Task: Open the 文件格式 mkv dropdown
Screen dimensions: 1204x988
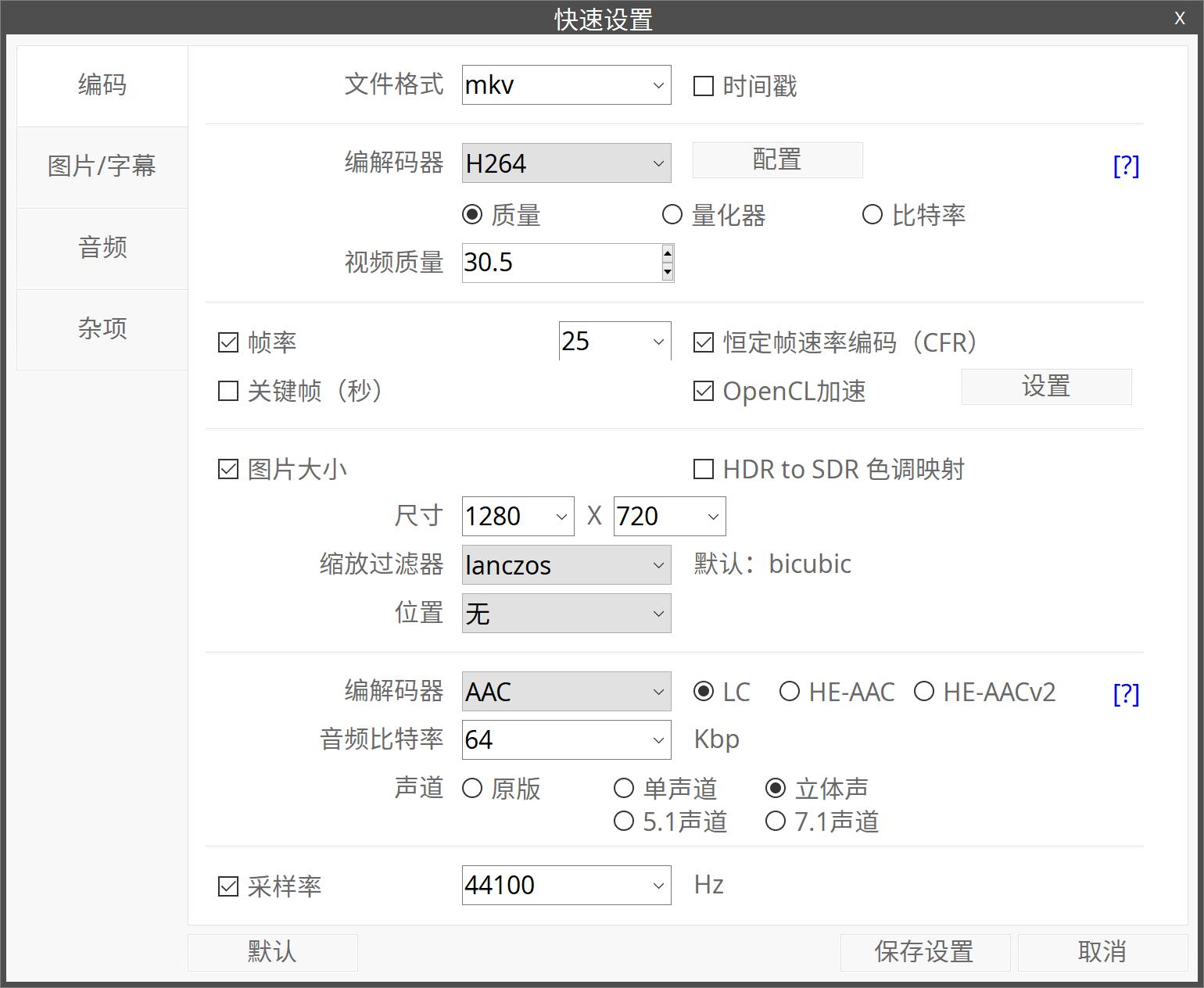Action: 566,84
